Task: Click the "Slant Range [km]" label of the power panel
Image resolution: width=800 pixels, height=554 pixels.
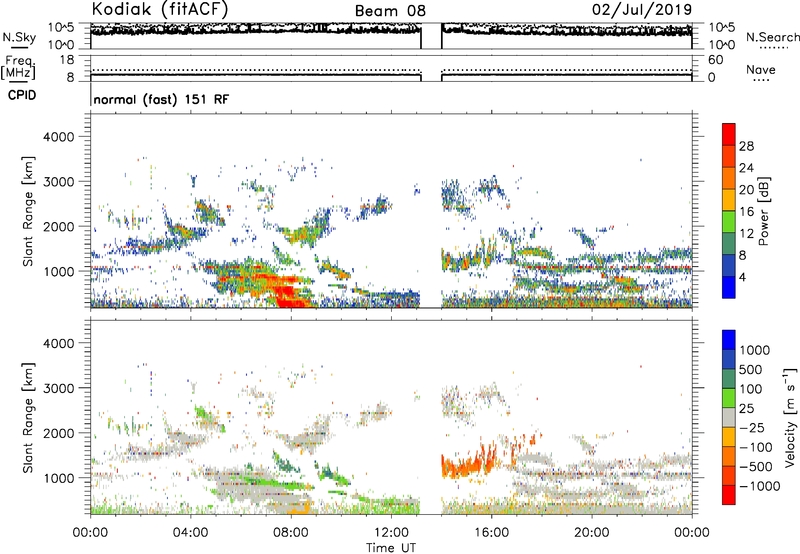Action: (x=28, y=211)
